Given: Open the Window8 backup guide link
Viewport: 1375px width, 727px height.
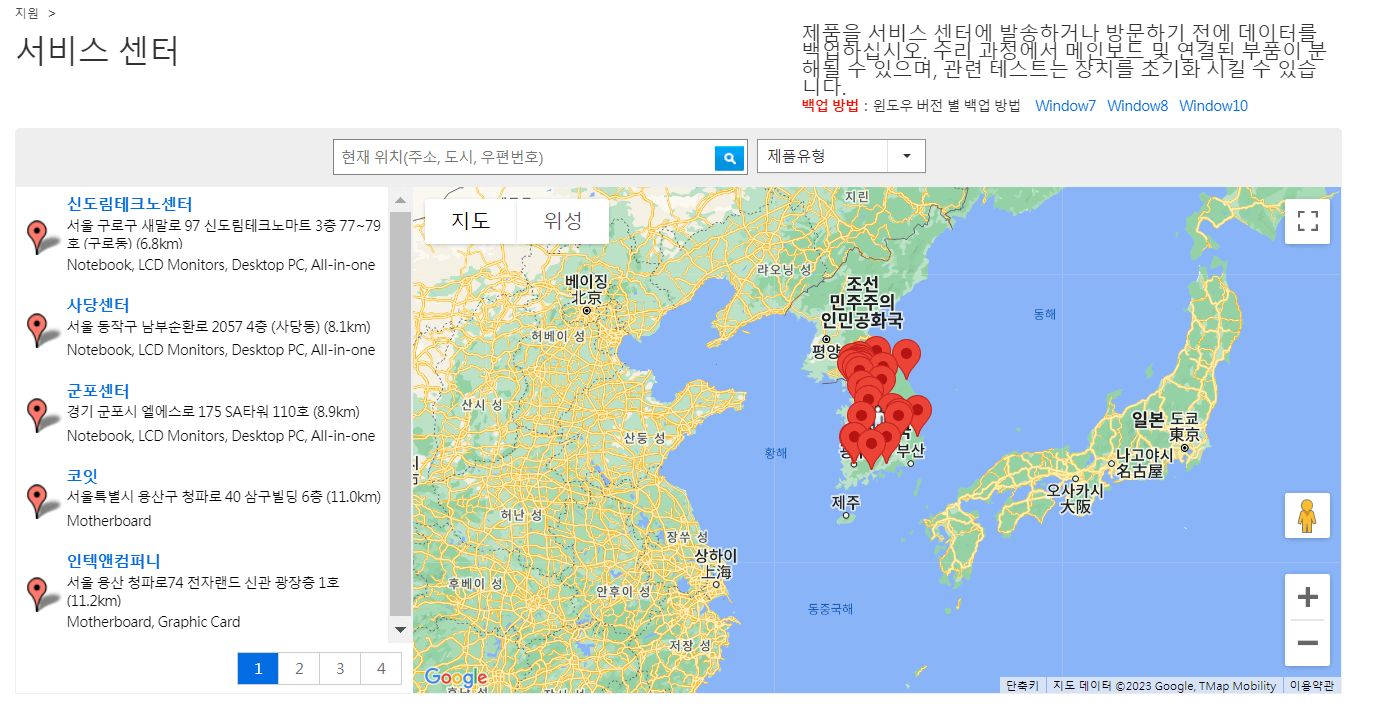Looking at the screenshot, I should [1137, 106].
